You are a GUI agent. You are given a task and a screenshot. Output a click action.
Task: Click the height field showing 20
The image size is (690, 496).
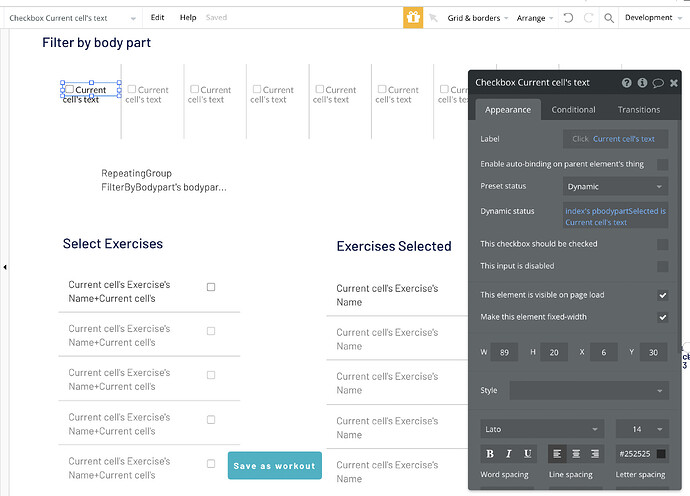pyautogui.click(x=554, y=352)
